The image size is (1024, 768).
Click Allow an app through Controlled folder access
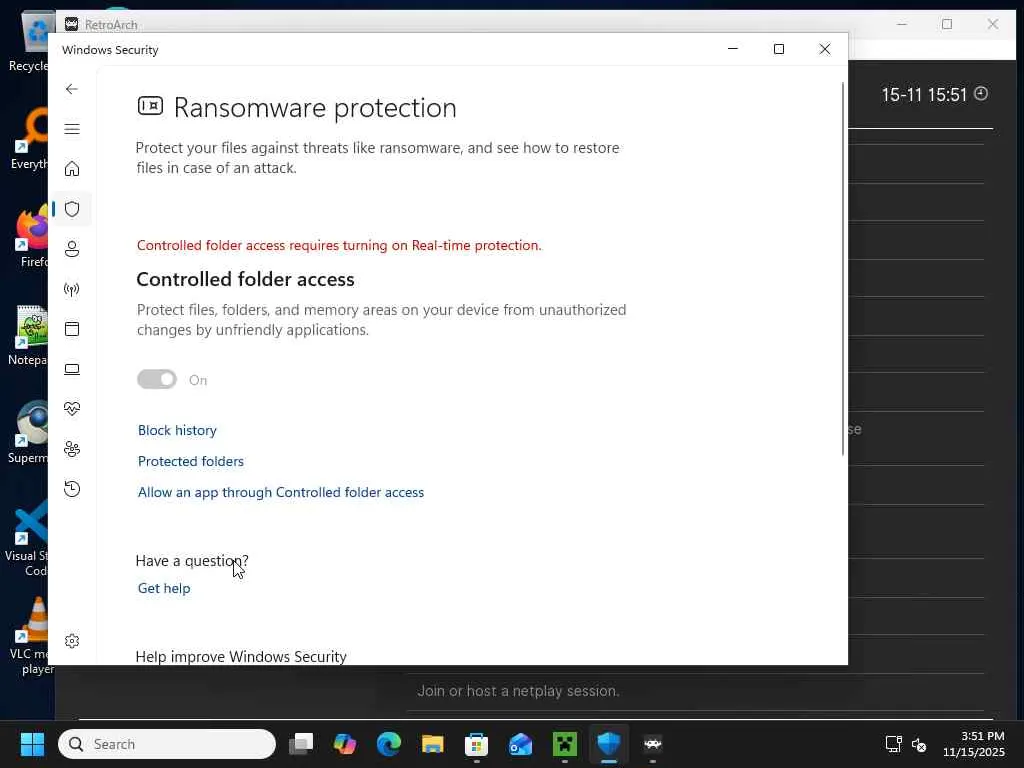pos(281,492)
